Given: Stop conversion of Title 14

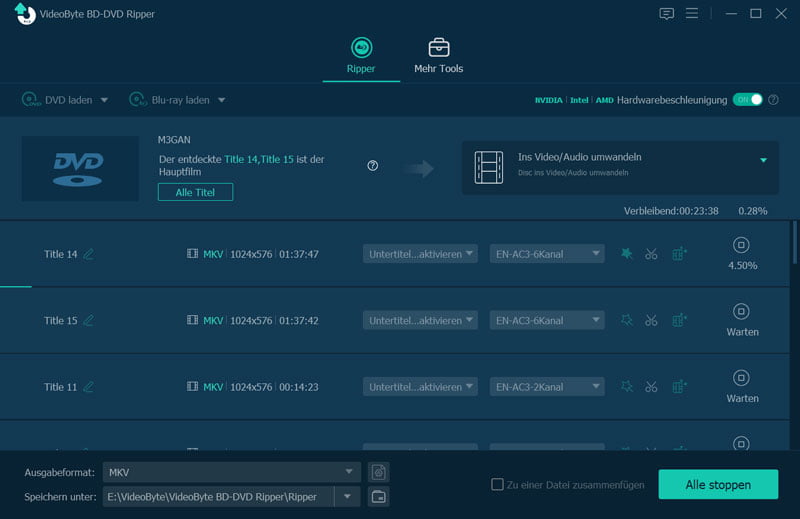Looking at the screenshot, I should [x=742, y=245].
